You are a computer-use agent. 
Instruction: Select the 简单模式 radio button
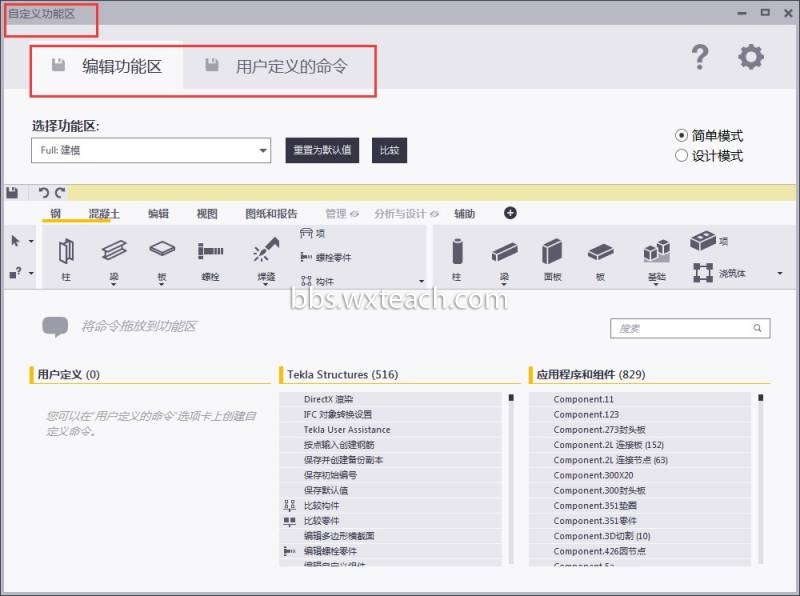[681, 136]
